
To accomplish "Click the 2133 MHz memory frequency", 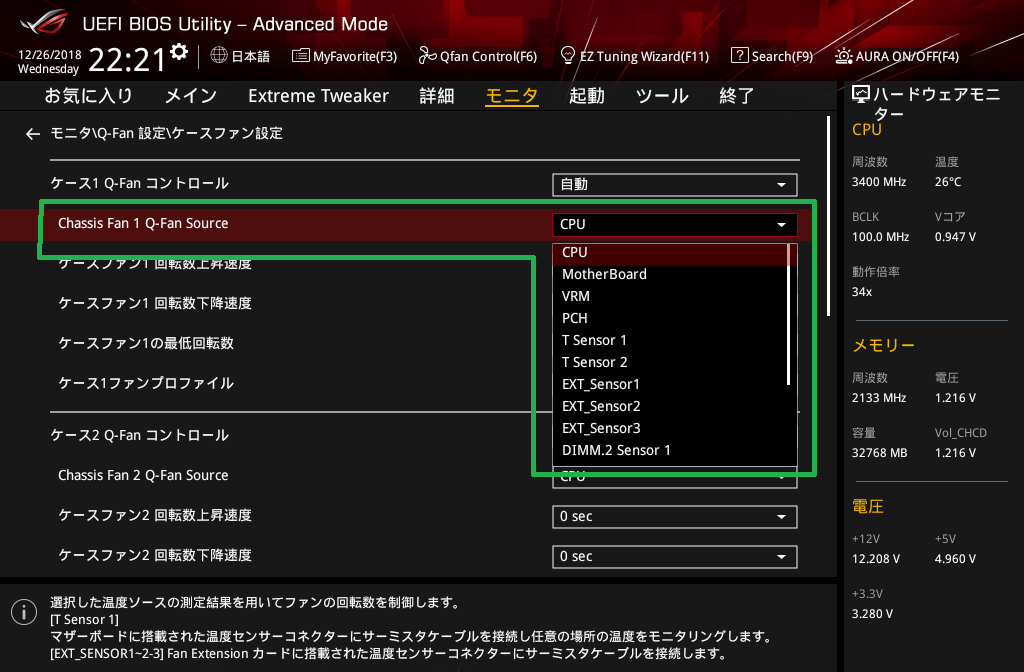I will tap(878, 398).
